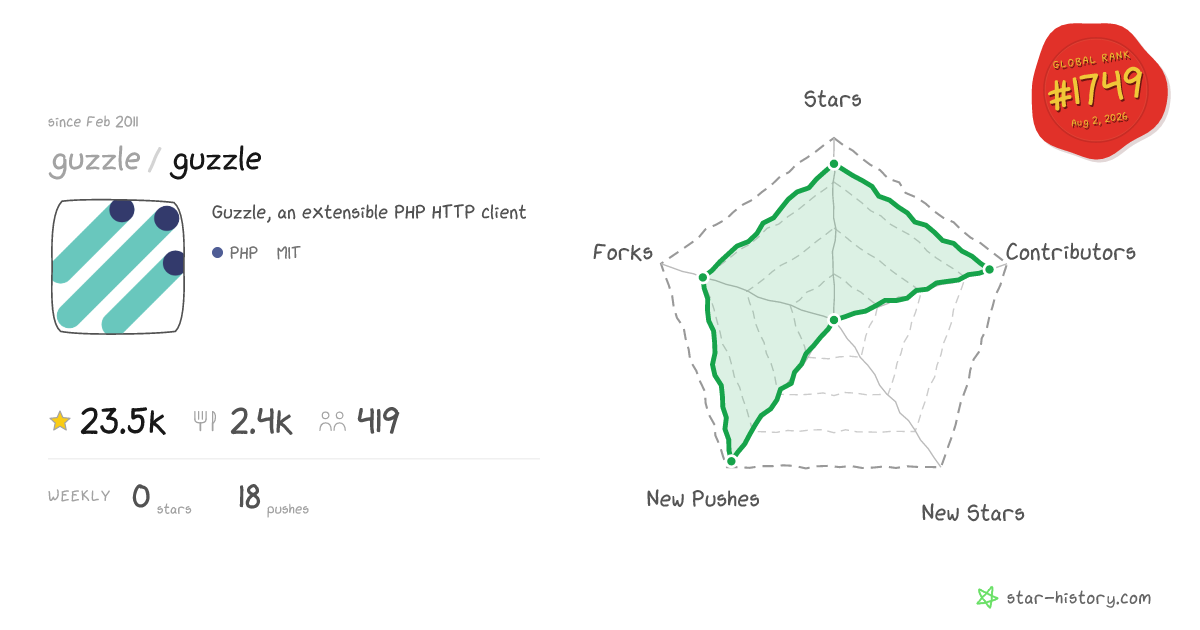Click the Stars data point on radar chart
The height and width of the screenshot is (630, 1200).
833,167
